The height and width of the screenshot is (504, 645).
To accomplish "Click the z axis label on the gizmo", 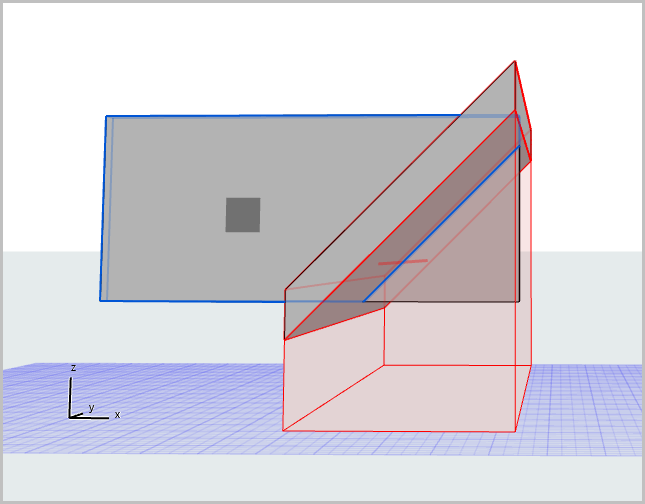I will tap(73, 368).
